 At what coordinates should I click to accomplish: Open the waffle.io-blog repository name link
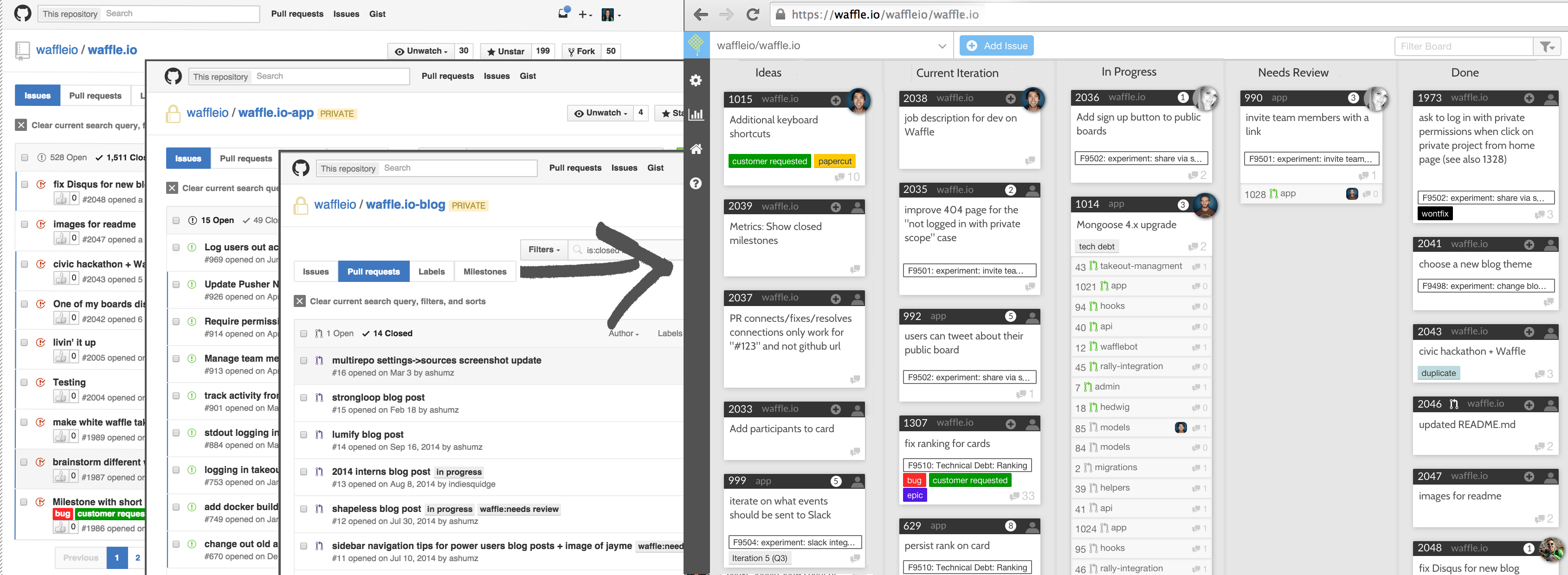pyautogui.click(x=406, y=204)
